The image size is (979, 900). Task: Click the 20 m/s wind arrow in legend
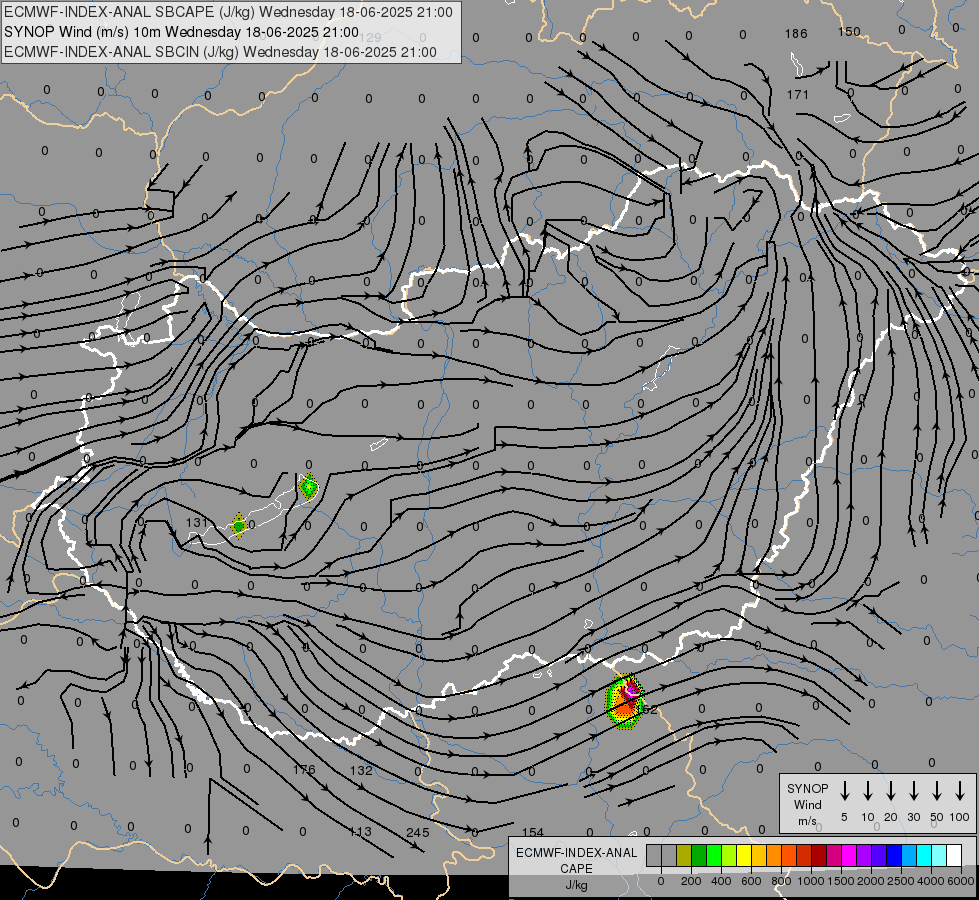click(x=891, y=791)
